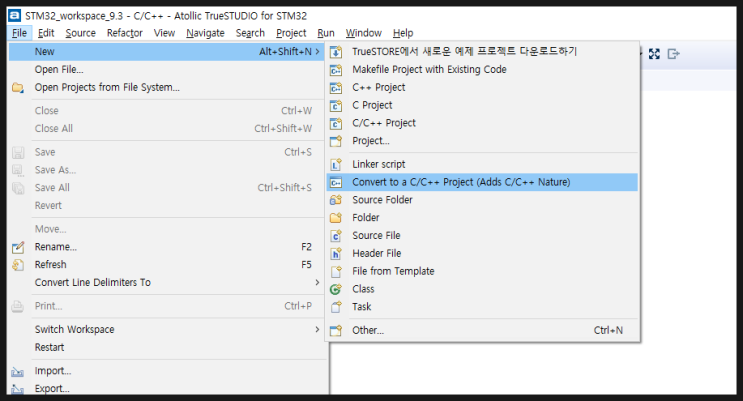This screenshot has width=743, height=401.
Task: Click the Open Projects from File System folder icon
Action: pos(18,88)
